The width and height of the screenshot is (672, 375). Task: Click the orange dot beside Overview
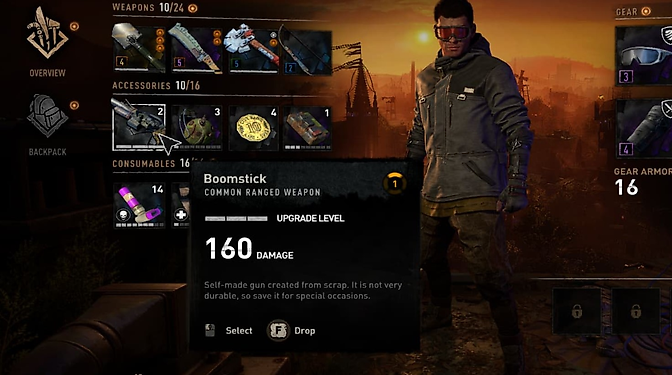tap(74, 27)
